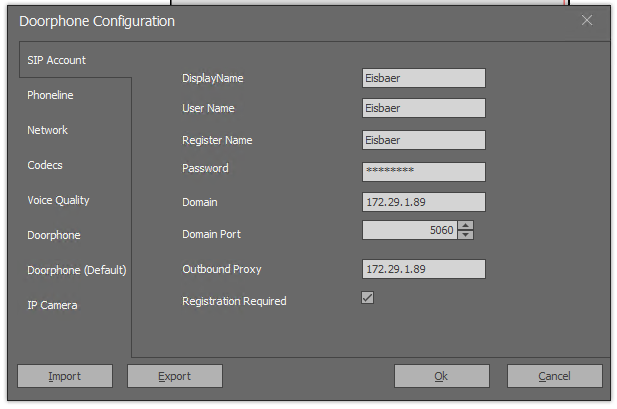Click the Domain Port value box
Image resolution: width=617 pixels, height=409 pixels.
[410, 230]
